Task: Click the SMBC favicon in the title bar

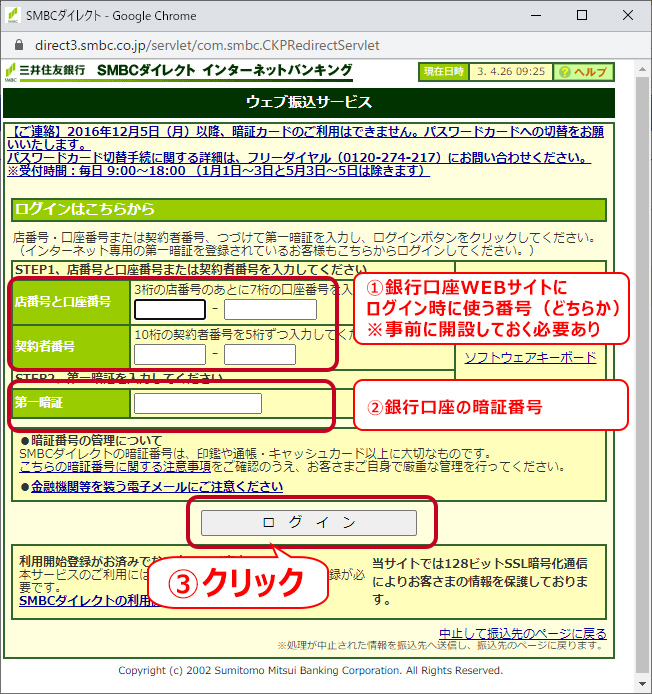Action: (x=12, y=15)
